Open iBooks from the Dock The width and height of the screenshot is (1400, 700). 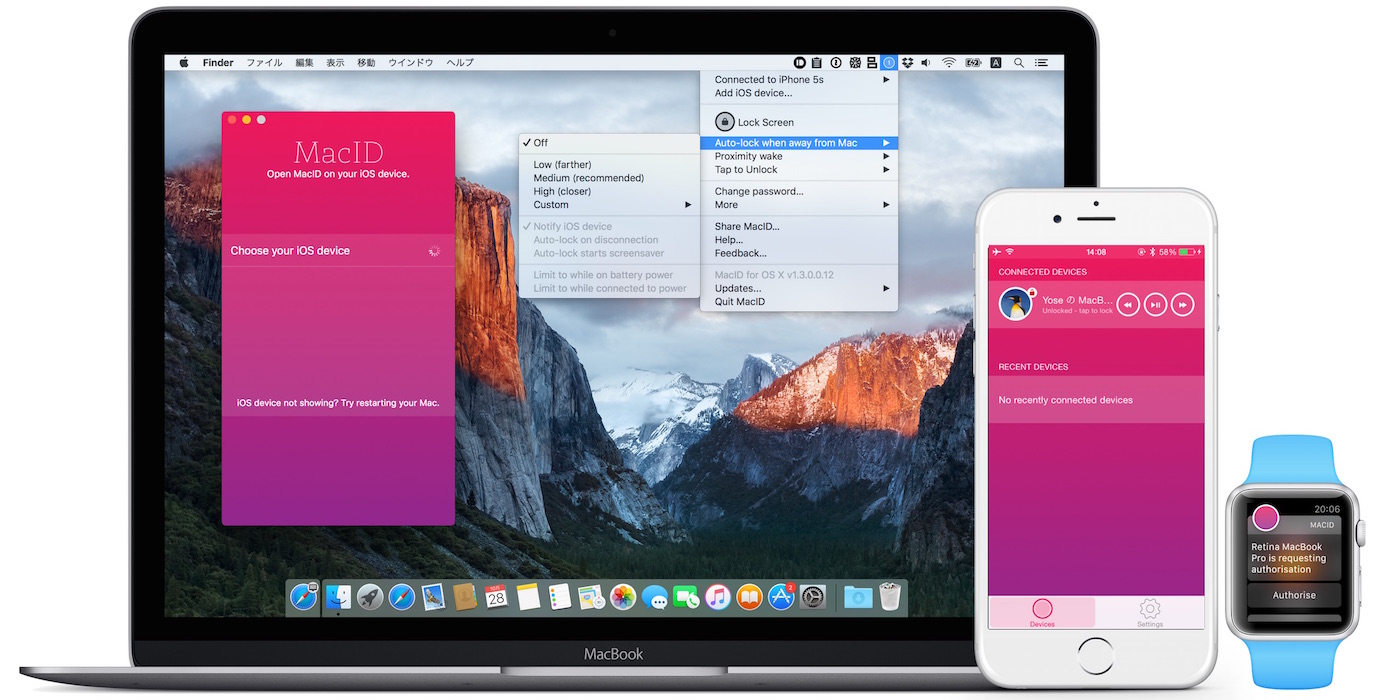tap(749, 597)
